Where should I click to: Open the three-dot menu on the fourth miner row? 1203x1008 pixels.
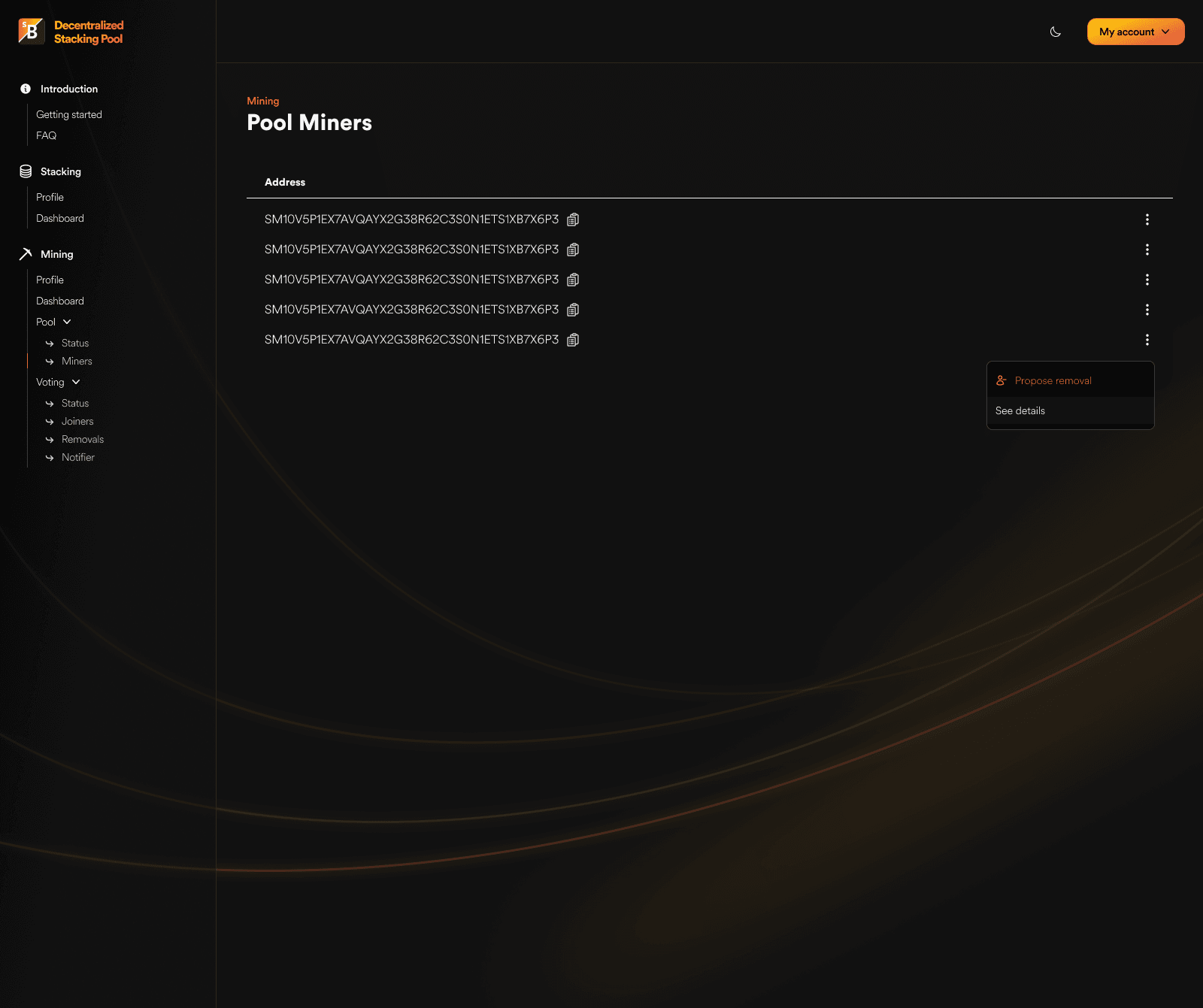click(1147, 310)
